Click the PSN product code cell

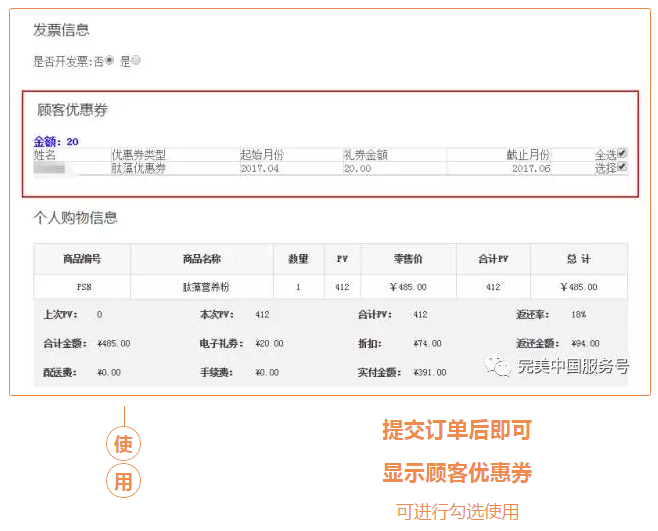point(82,287)
